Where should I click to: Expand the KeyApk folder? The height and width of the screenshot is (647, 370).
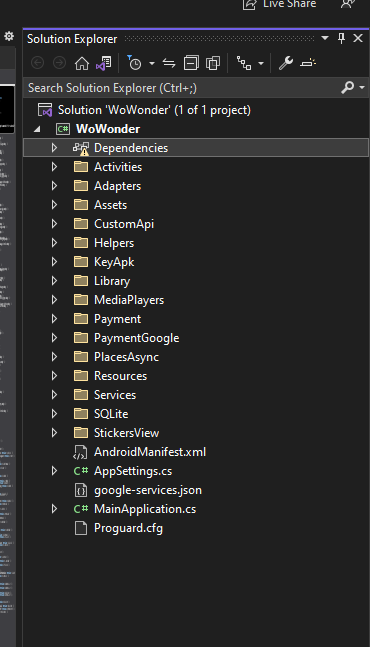54,262
